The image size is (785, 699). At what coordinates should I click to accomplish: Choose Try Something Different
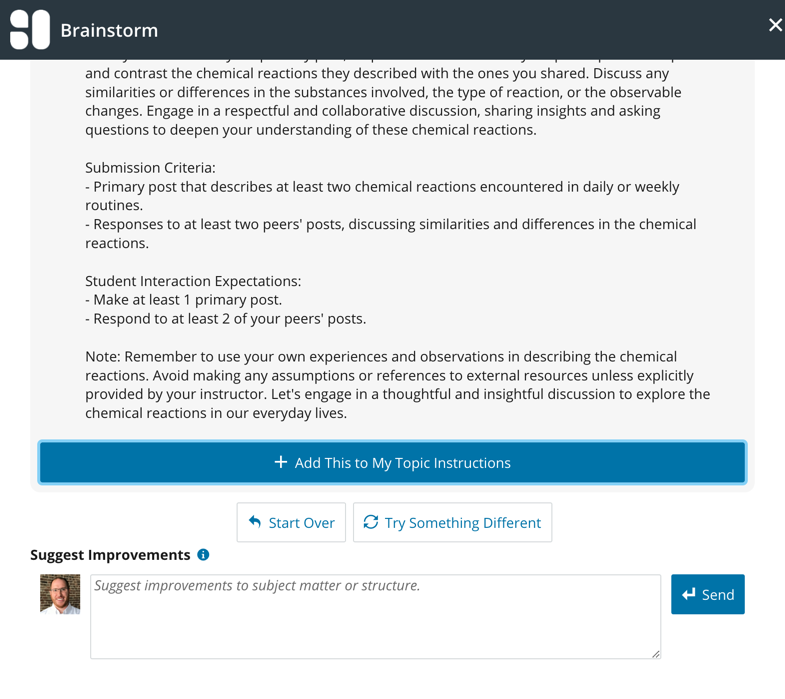coord(452,522)
